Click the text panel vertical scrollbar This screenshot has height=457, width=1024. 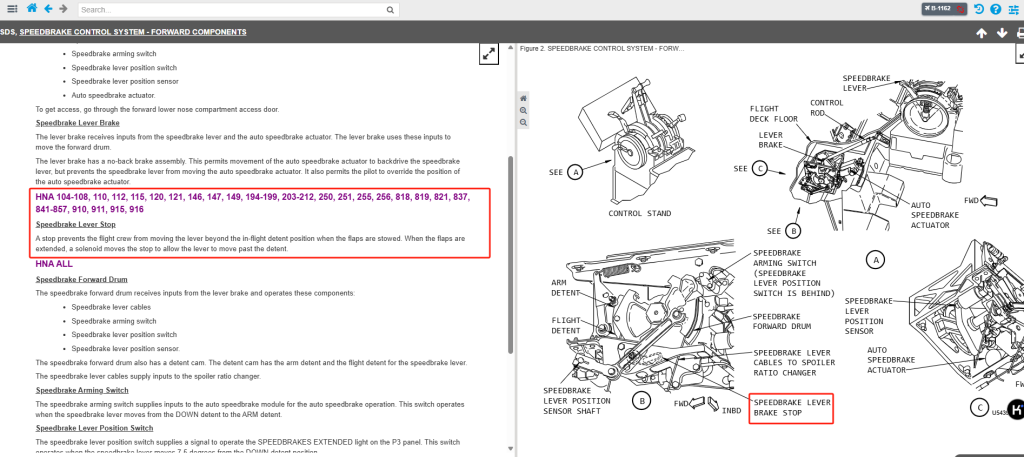510,255
